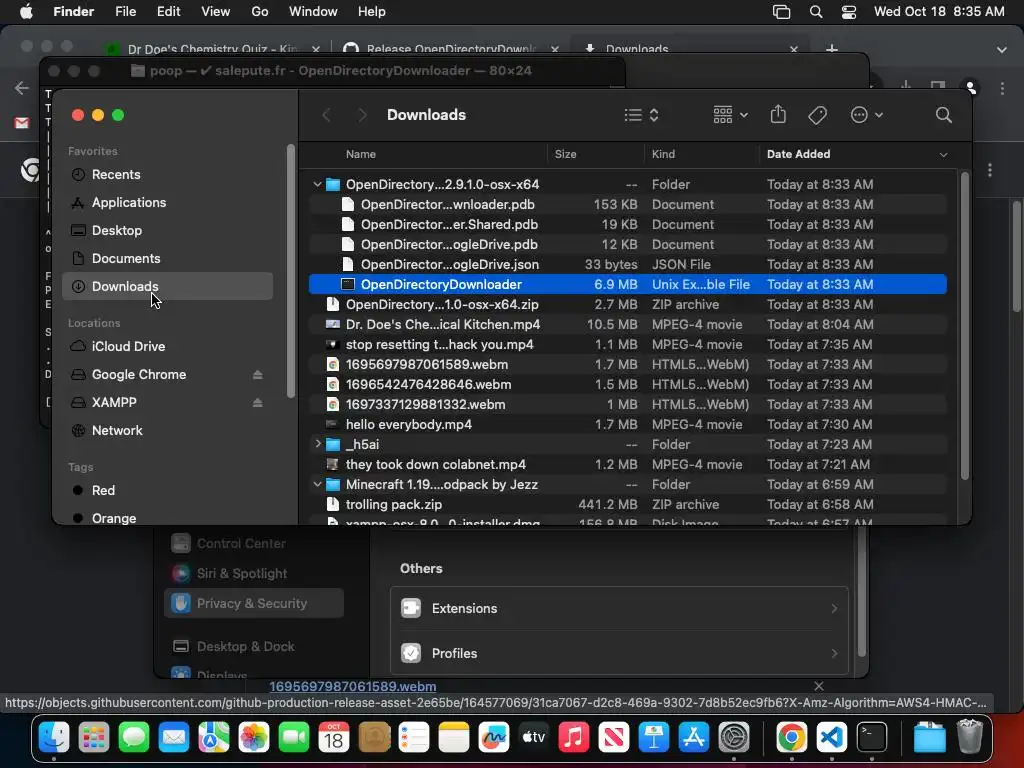Open the File menu
This screenshot has width=1024, height=768.
point(125,12)
